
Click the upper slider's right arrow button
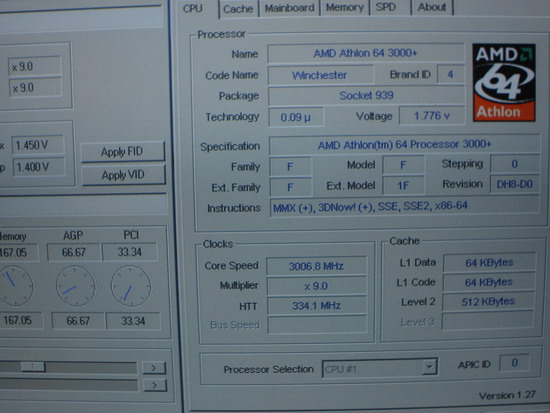pos(154,368)
